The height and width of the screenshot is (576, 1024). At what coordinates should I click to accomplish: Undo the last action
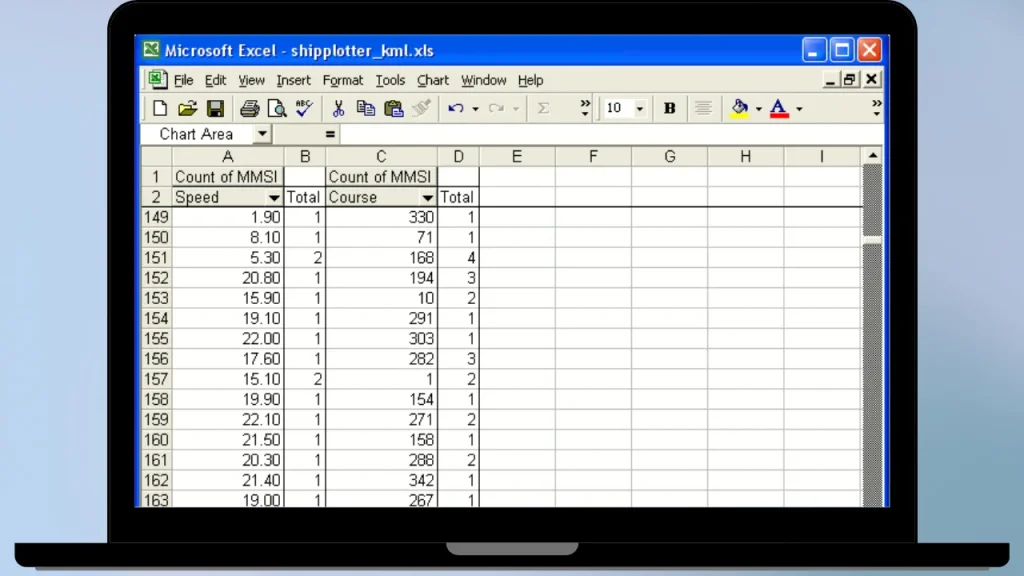click(456, 108)
